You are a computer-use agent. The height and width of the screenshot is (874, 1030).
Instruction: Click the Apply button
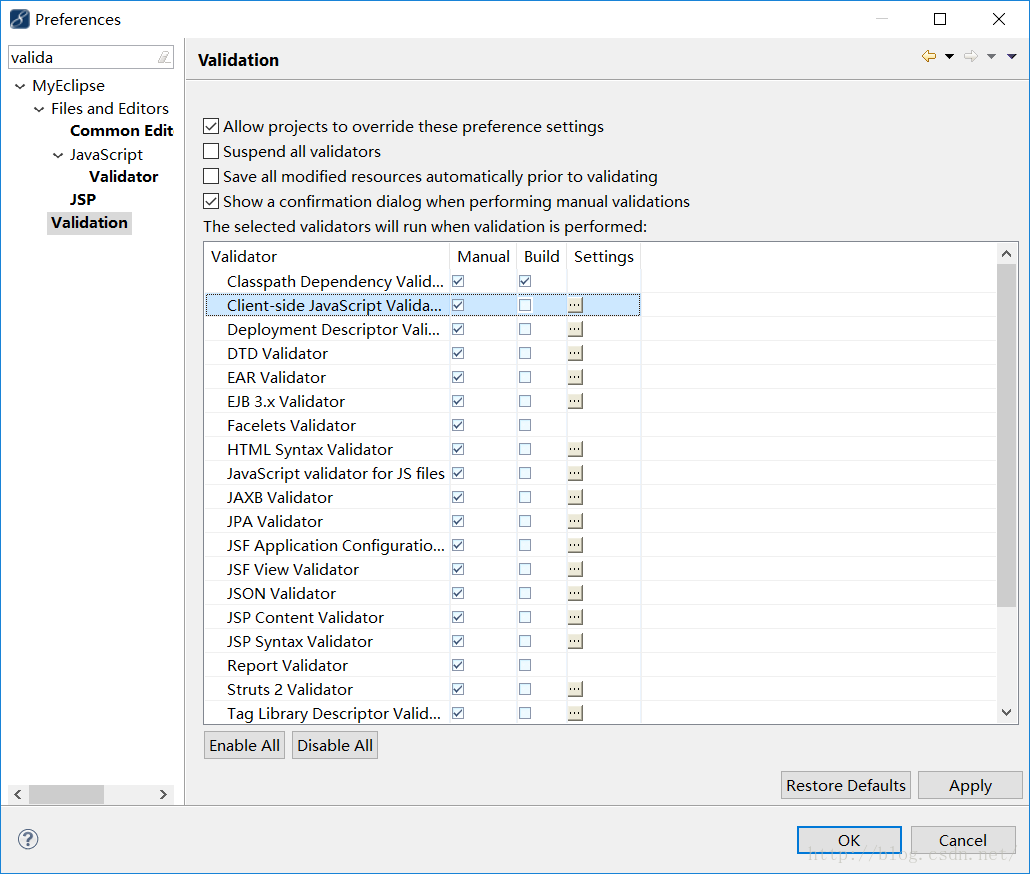point(970,785)
